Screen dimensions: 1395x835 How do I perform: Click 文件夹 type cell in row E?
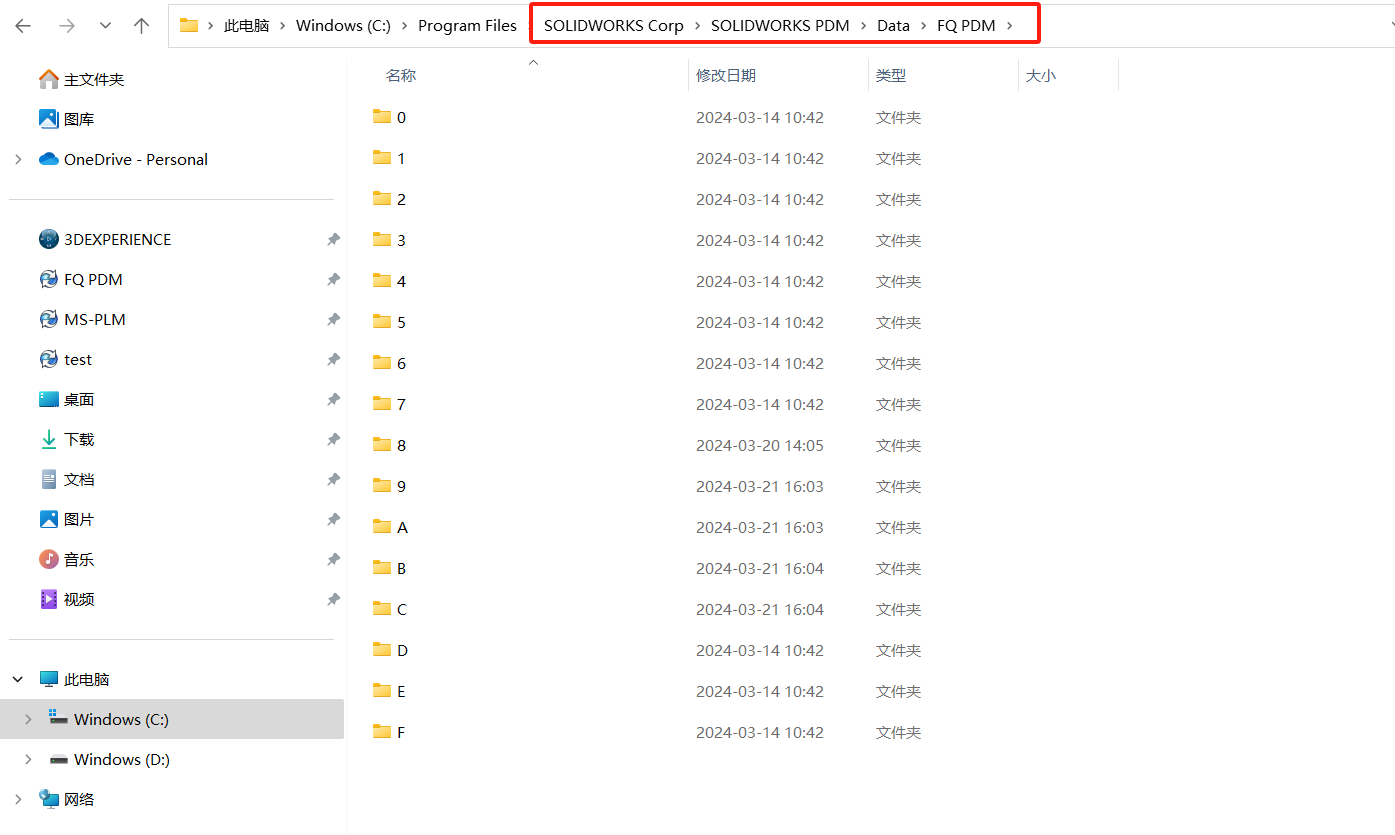pyautogui.click(x=898, y=691)
